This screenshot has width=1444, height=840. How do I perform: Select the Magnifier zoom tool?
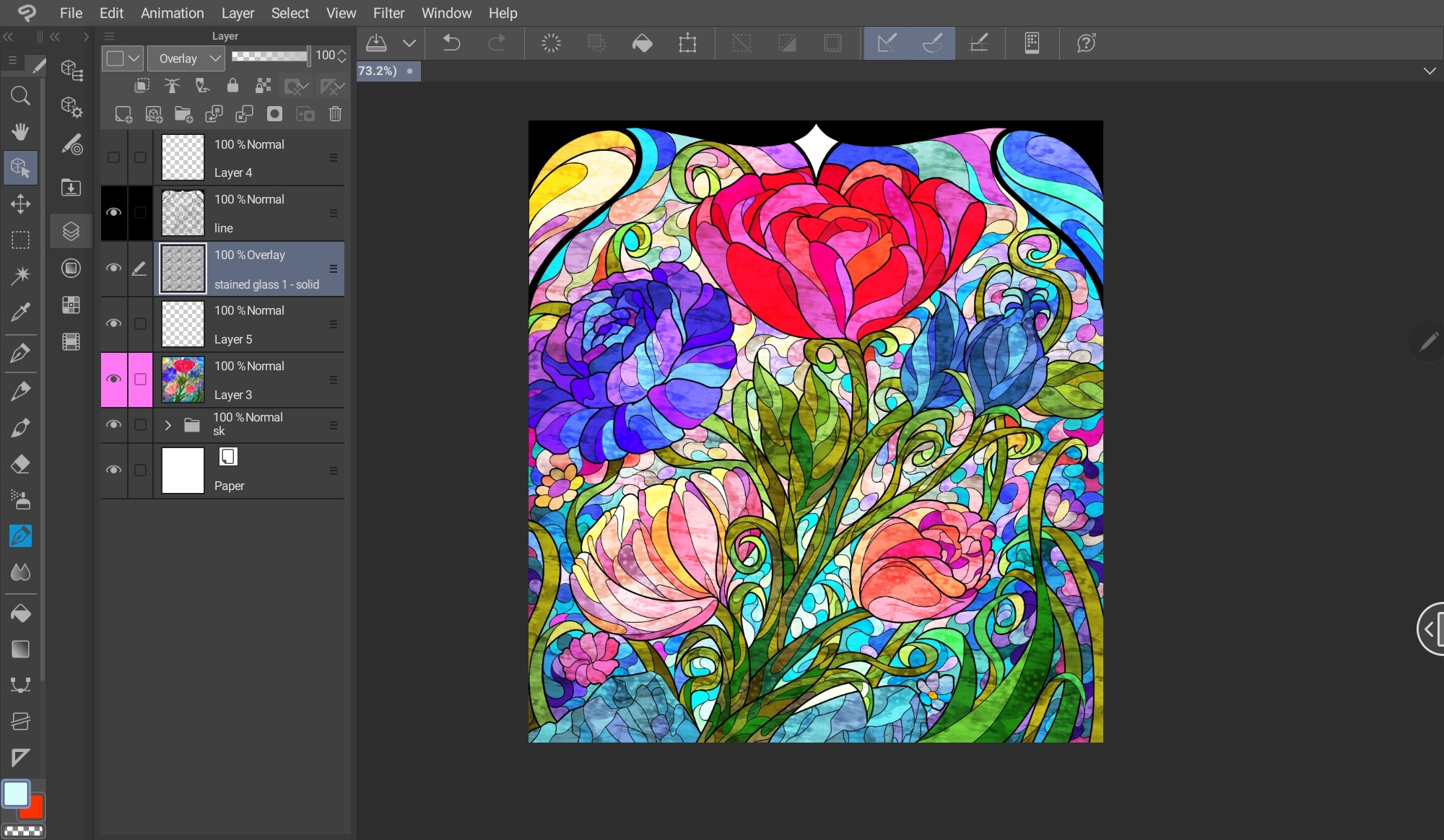click(x=20, y=96)
